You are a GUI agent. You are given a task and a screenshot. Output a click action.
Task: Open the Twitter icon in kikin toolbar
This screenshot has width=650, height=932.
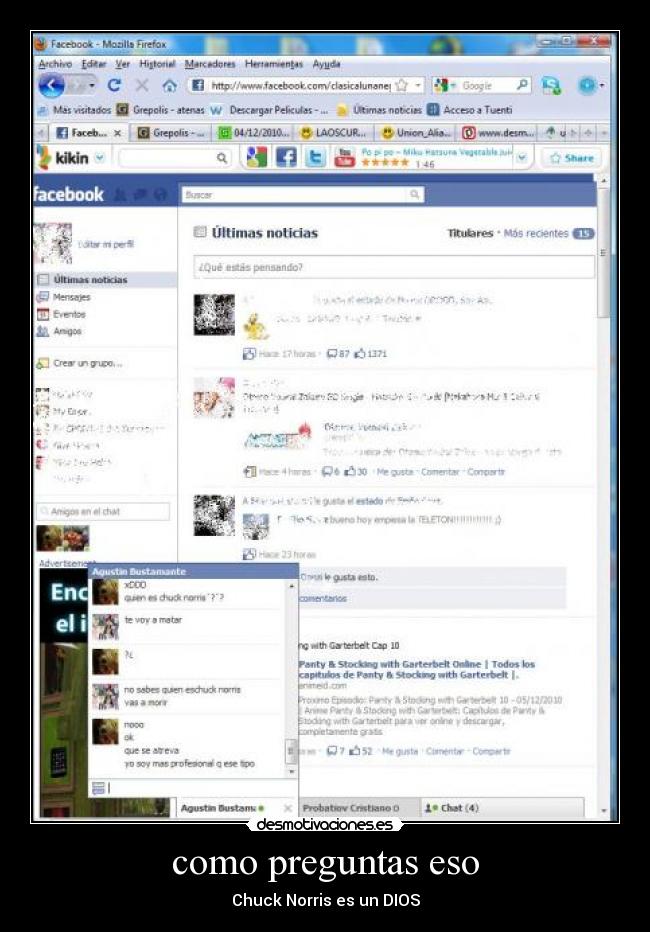coord(315,157)
